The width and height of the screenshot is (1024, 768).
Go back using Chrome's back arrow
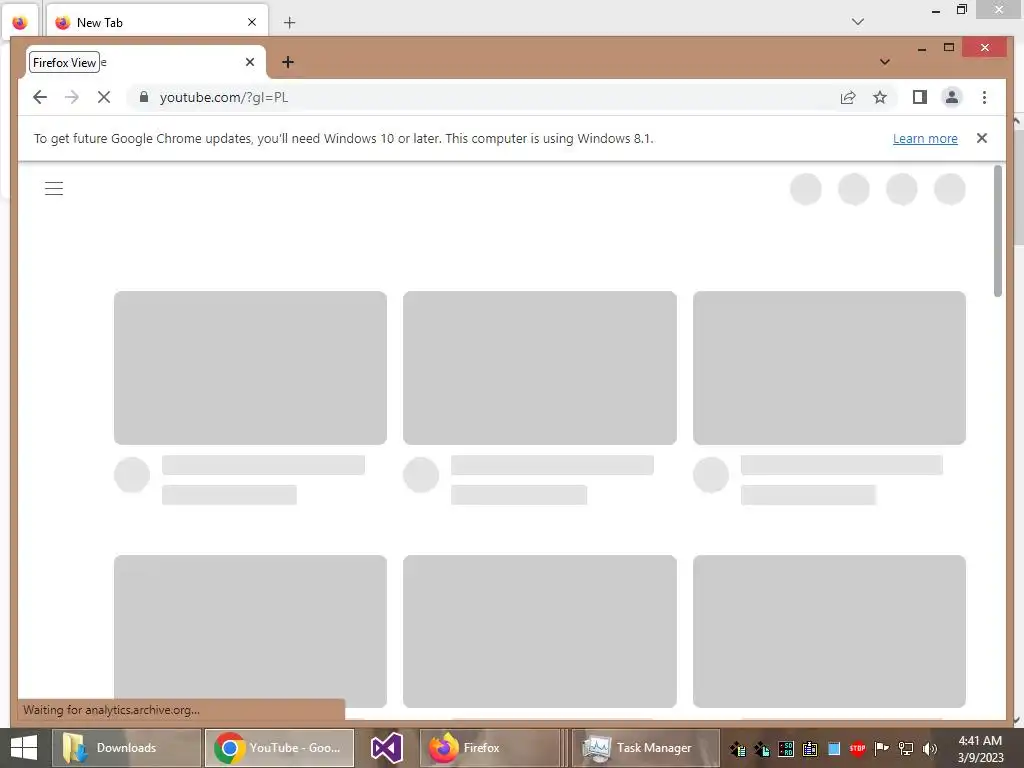click(x=40, y=97)
